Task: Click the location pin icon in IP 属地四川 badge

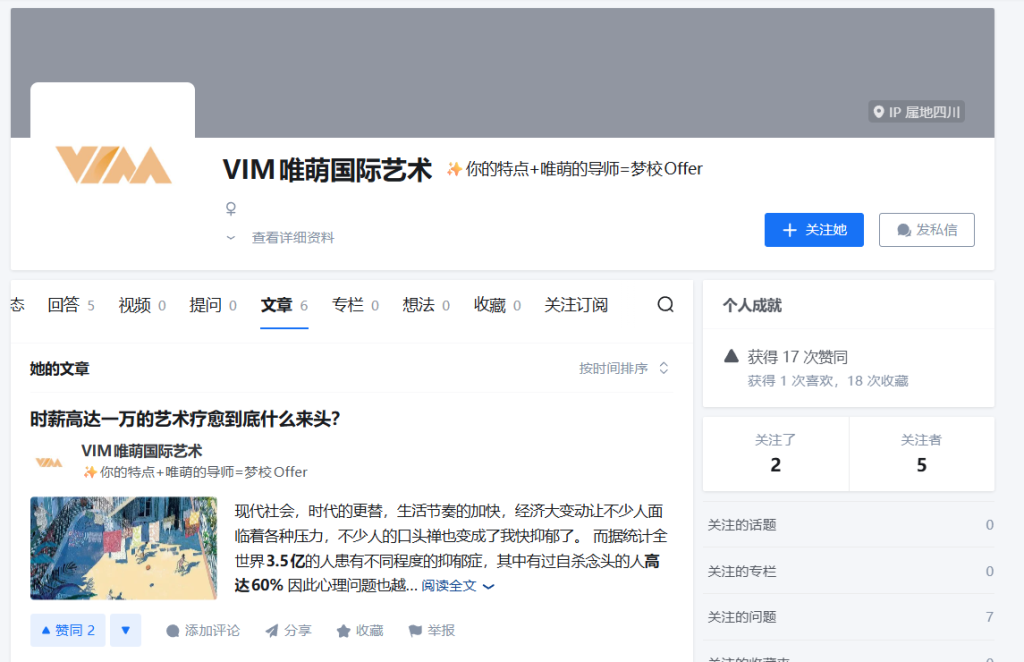Action: tap(878, 113)
